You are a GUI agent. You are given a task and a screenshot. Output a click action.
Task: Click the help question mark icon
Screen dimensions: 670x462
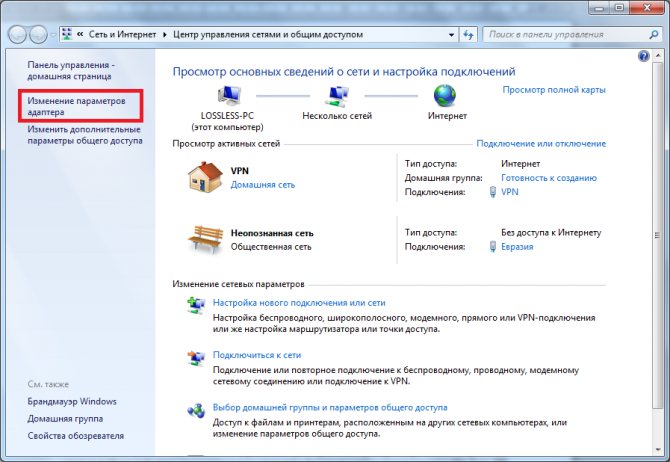click(644, 56)
